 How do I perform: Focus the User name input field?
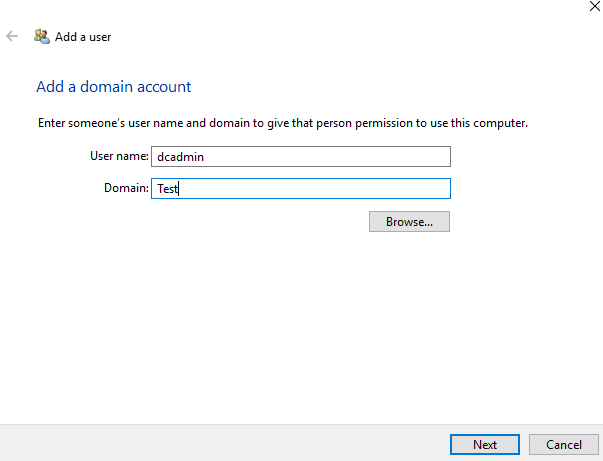click(300, 156)
